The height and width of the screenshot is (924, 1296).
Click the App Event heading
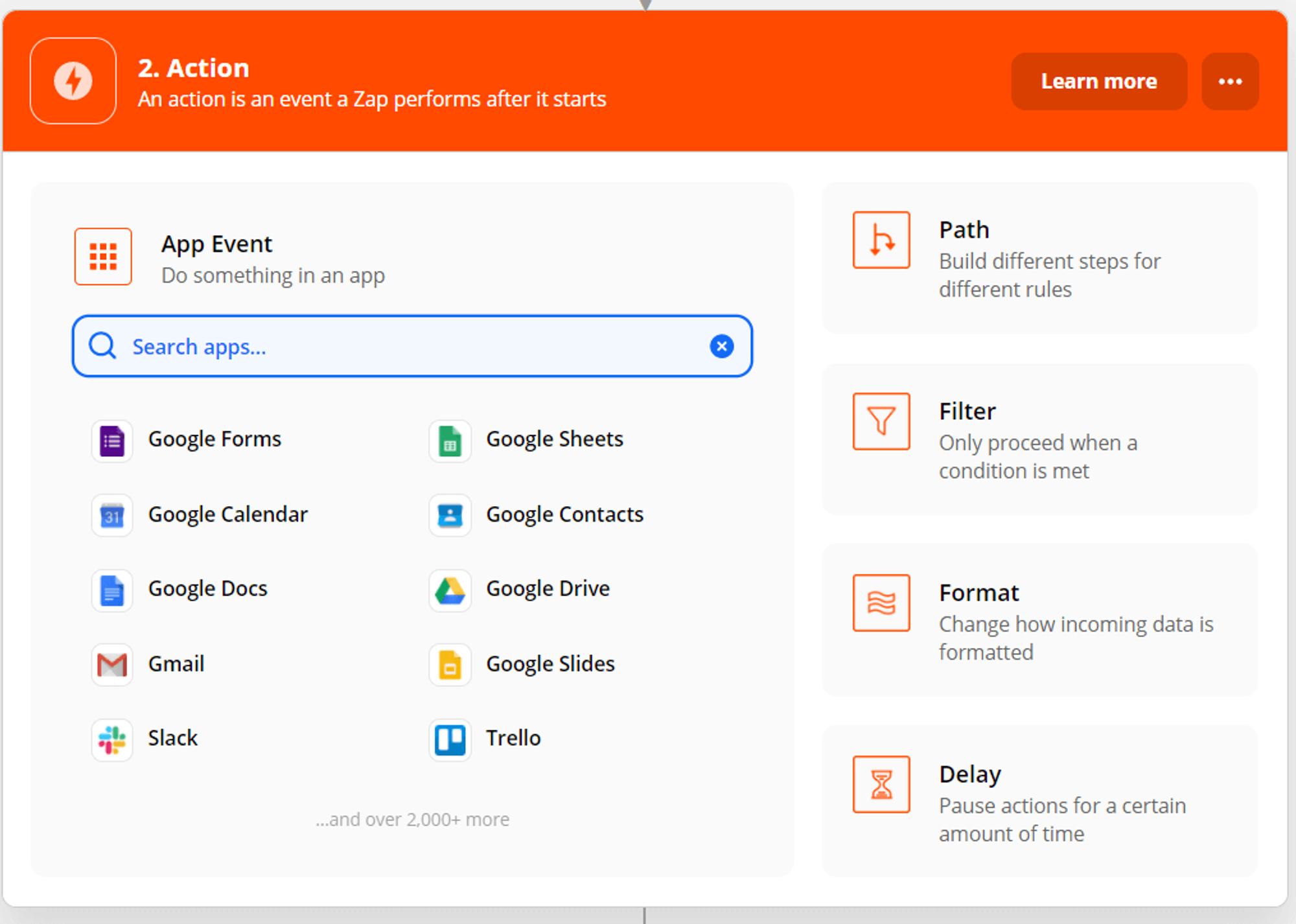[217, 244]
